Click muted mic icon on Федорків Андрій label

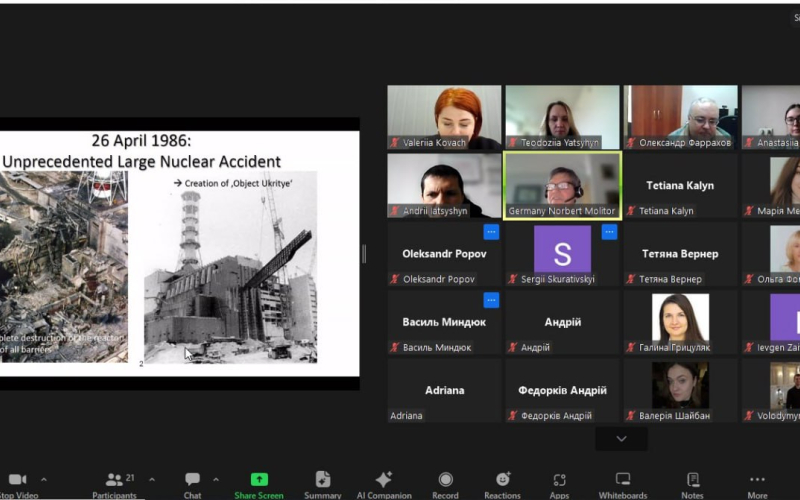tap(512, 416)
